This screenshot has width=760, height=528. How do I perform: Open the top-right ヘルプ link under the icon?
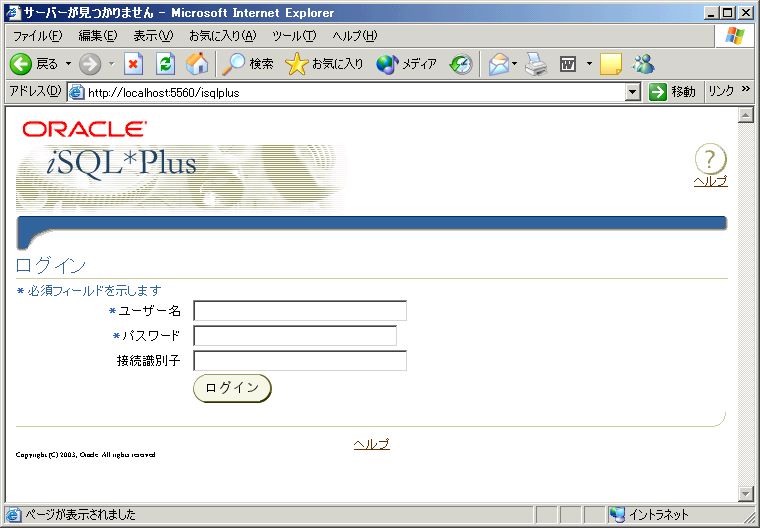pyautogui.click(x=711, y=181)
